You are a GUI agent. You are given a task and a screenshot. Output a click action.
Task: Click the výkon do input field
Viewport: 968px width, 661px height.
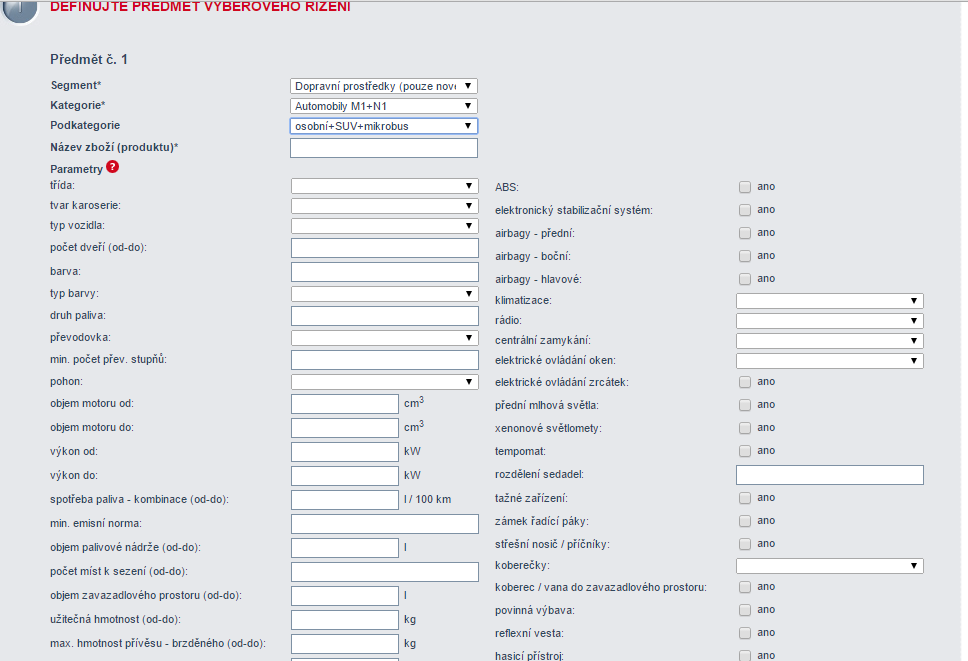[x=344, y=476]
